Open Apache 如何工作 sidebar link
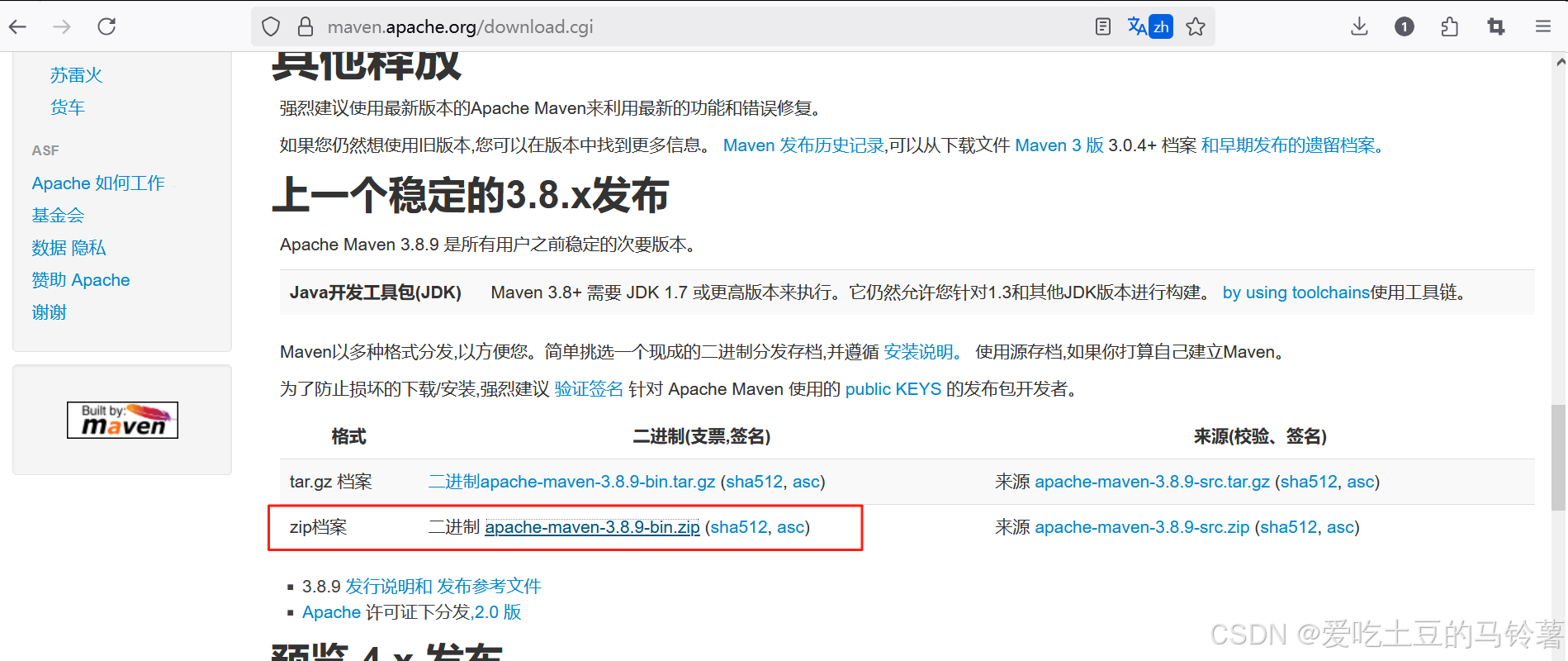Screen dimensions: 1568x661 tap(98, 183)
